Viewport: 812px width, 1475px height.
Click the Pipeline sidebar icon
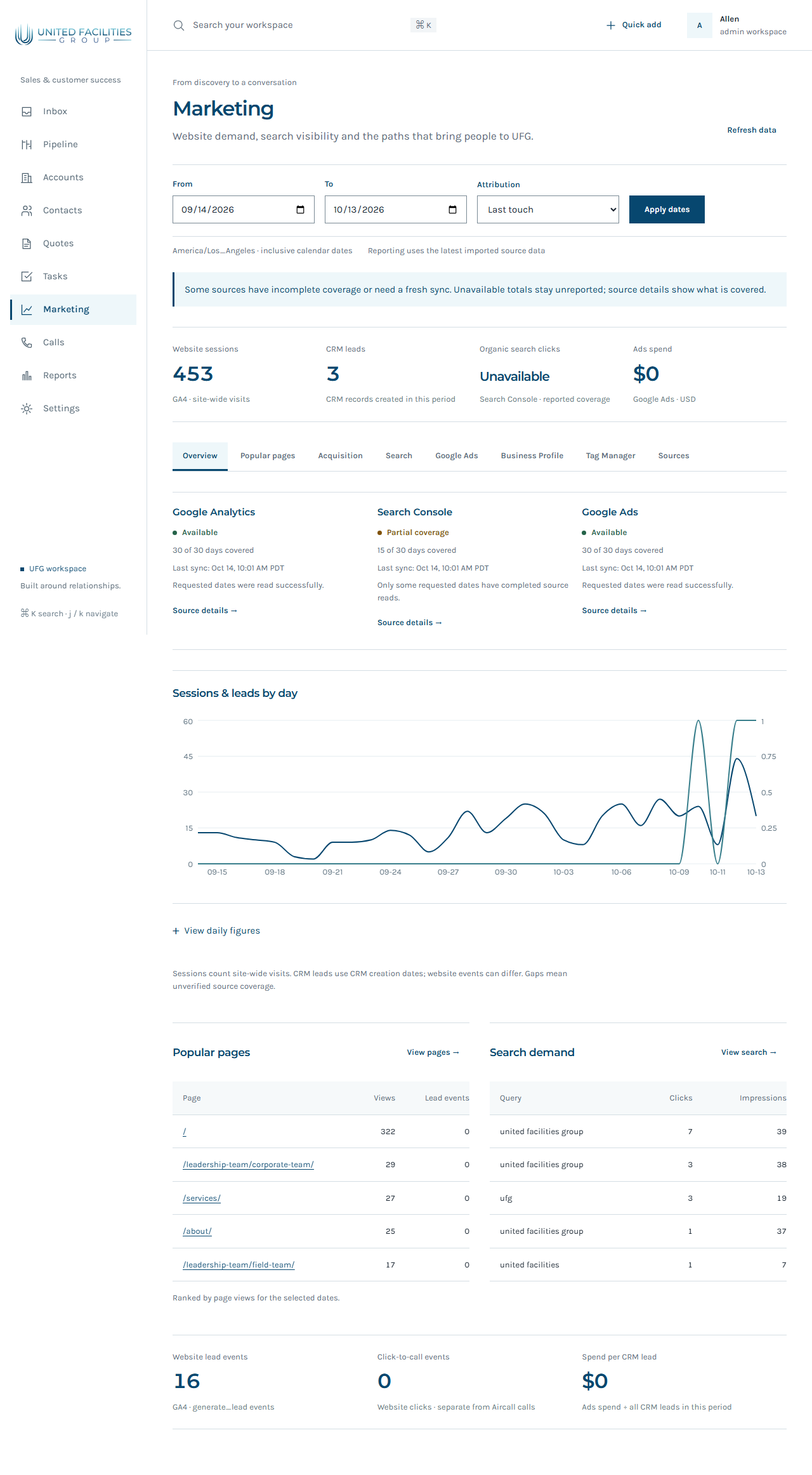pyautogui.click(x=27, y=145)
